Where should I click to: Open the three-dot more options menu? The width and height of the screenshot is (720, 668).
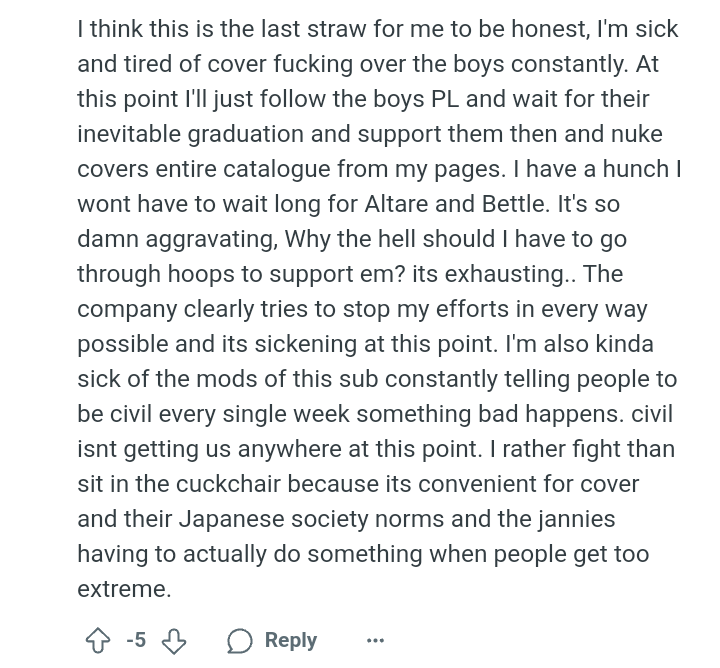[375, 640]
